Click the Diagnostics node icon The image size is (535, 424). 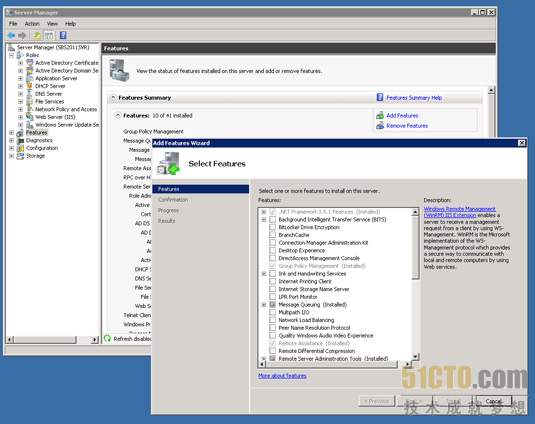pos(20,141)
